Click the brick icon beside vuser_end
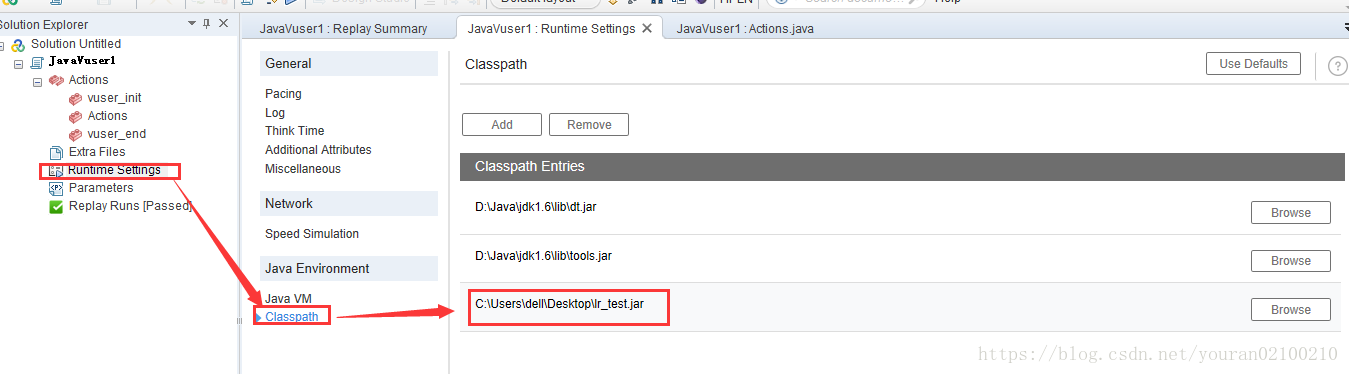1349x374 pixels. click(x=75, y=134)
